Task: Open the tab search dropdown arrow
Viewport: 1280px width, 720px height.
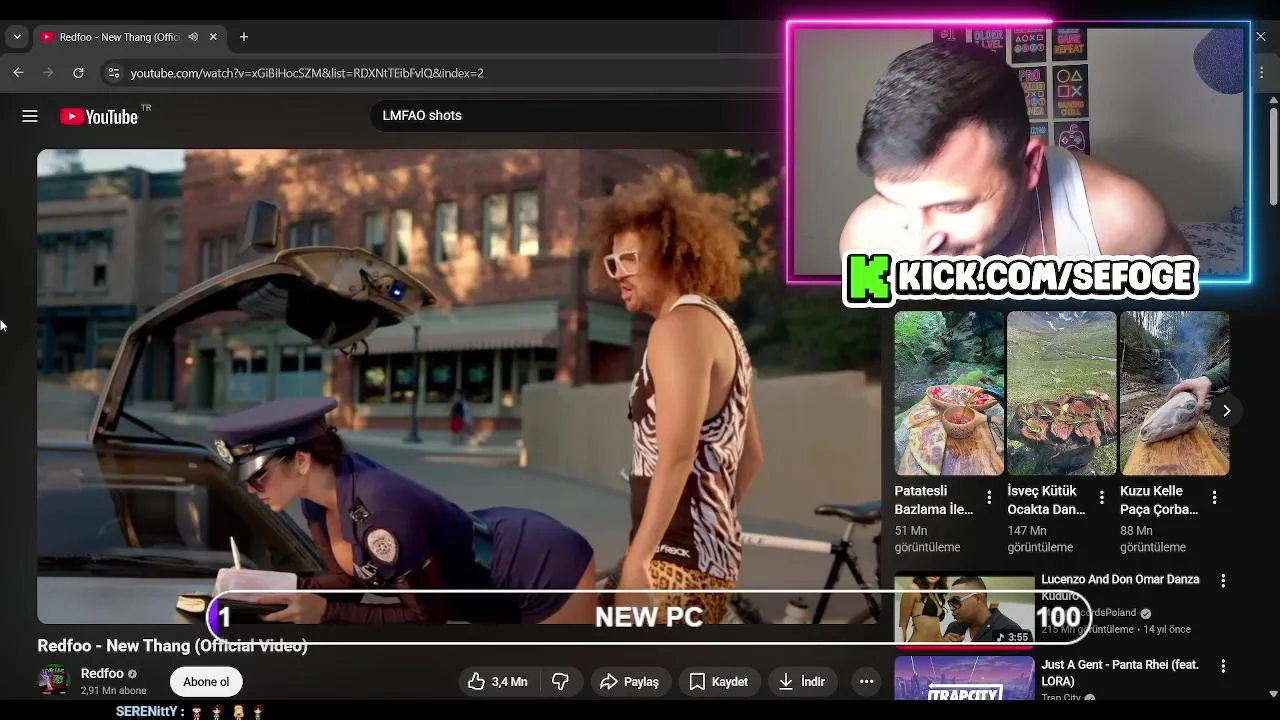Action: click(16, 37)
